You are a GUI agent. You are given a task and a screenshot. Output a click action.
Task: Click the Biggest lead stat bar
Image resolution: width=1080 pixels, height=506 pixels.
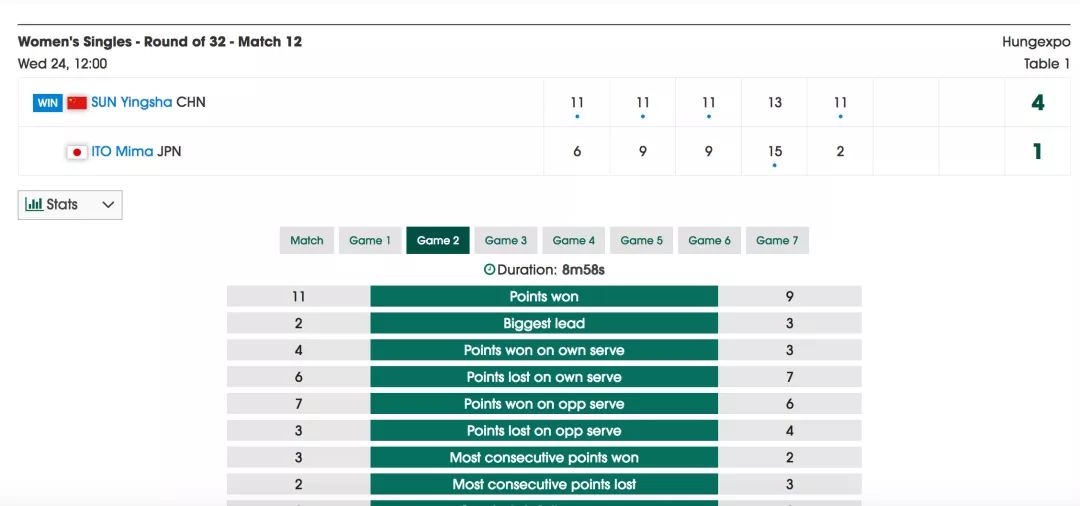544,324
